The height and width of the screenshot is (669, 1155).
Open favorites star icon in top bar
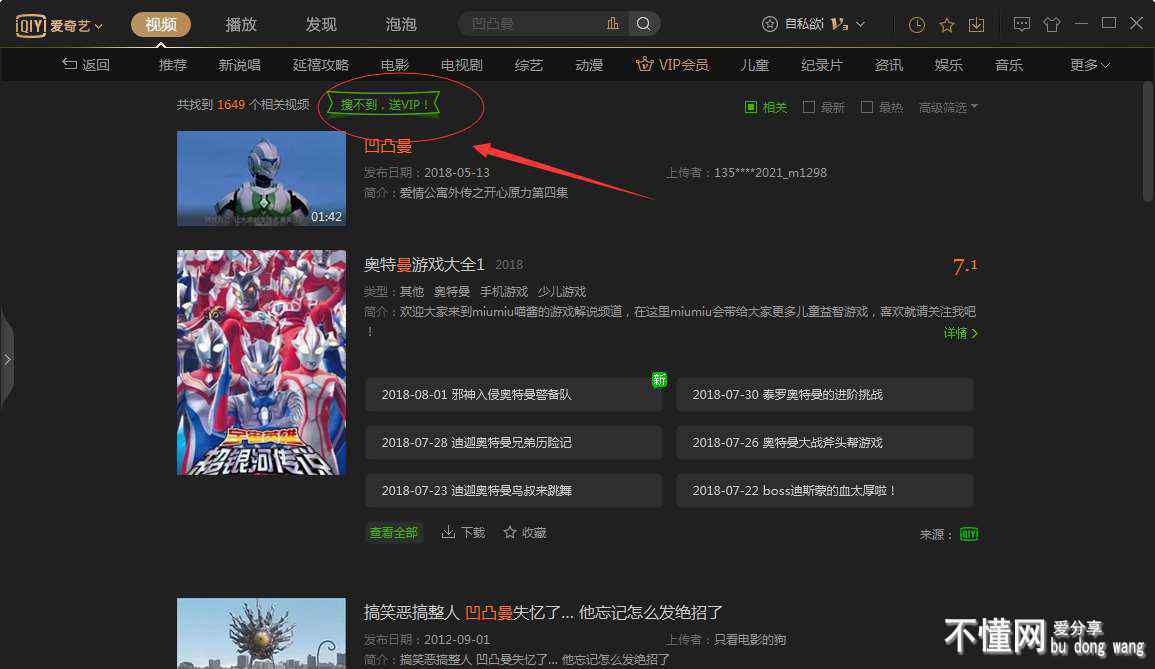click(x=946, y=24)
